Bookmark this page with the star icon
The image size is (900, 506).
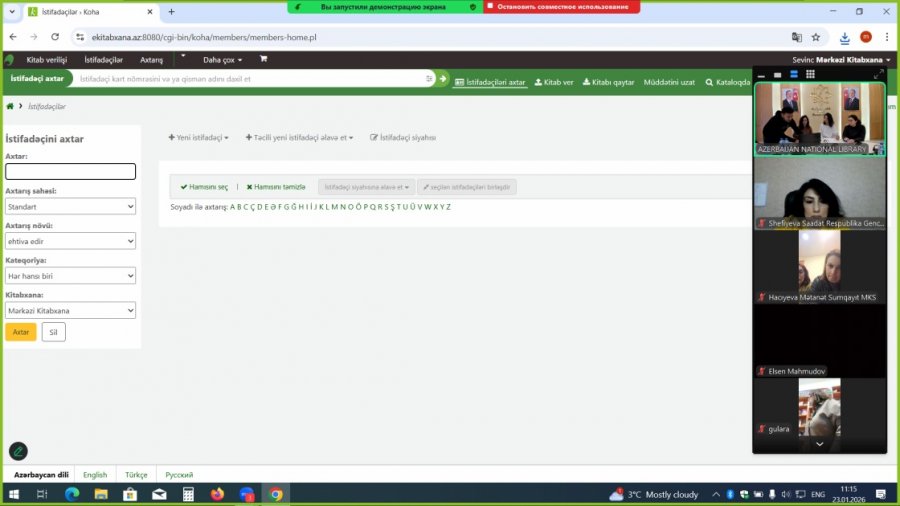coord(816,37)
